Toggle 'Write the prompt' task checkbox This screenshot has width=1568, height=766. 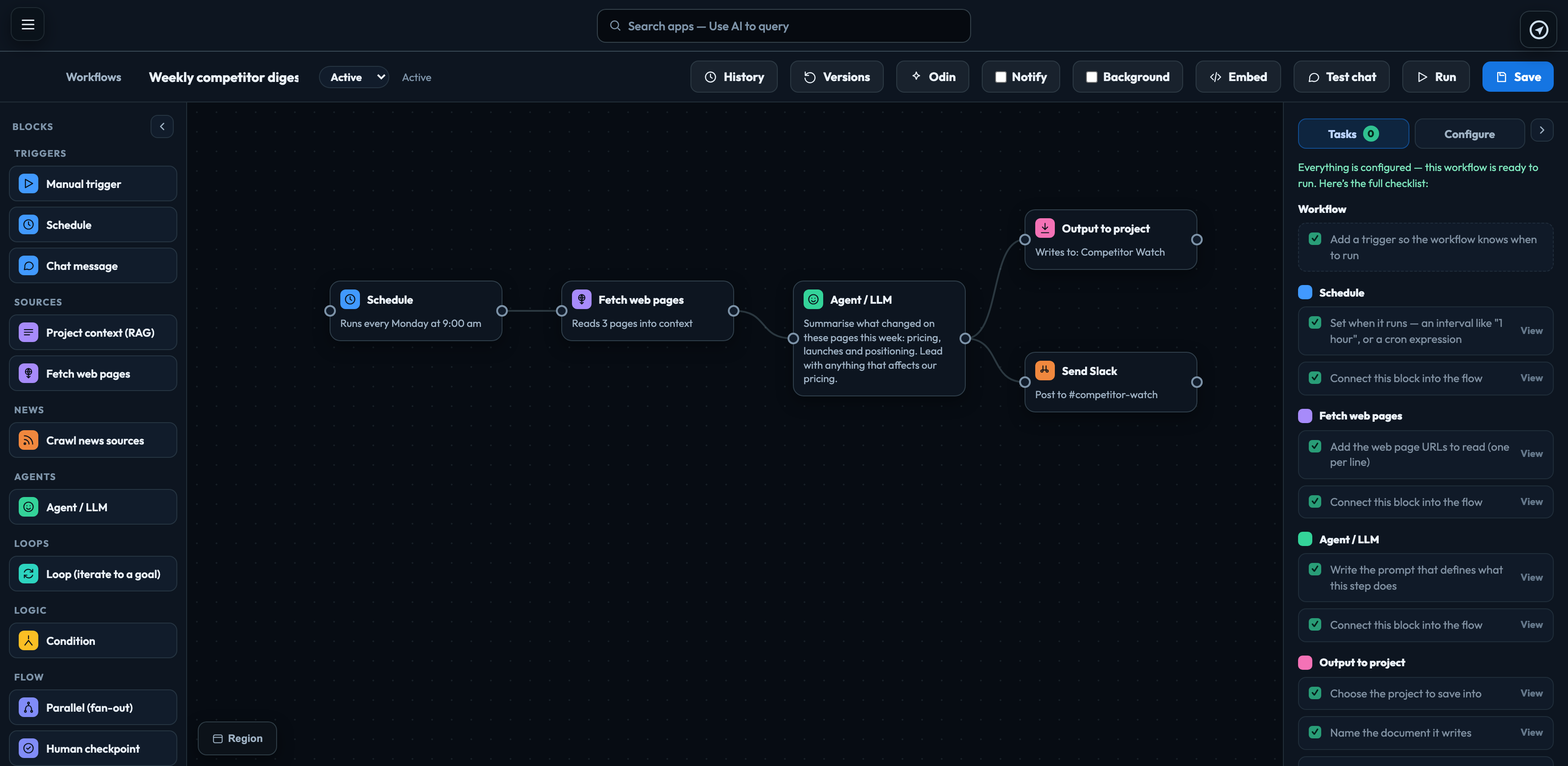(x=1315, y=570)
